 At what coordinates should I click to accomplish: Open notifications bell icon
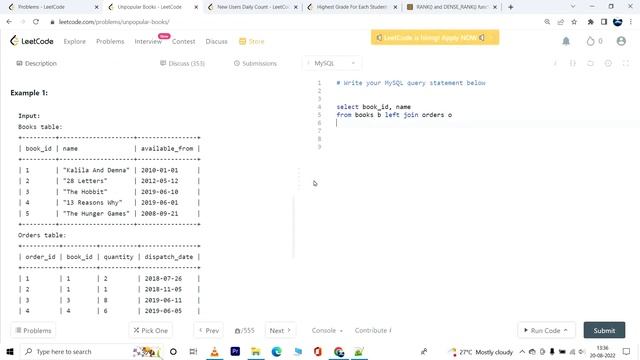pyautogui.click(x=566, y=41)
